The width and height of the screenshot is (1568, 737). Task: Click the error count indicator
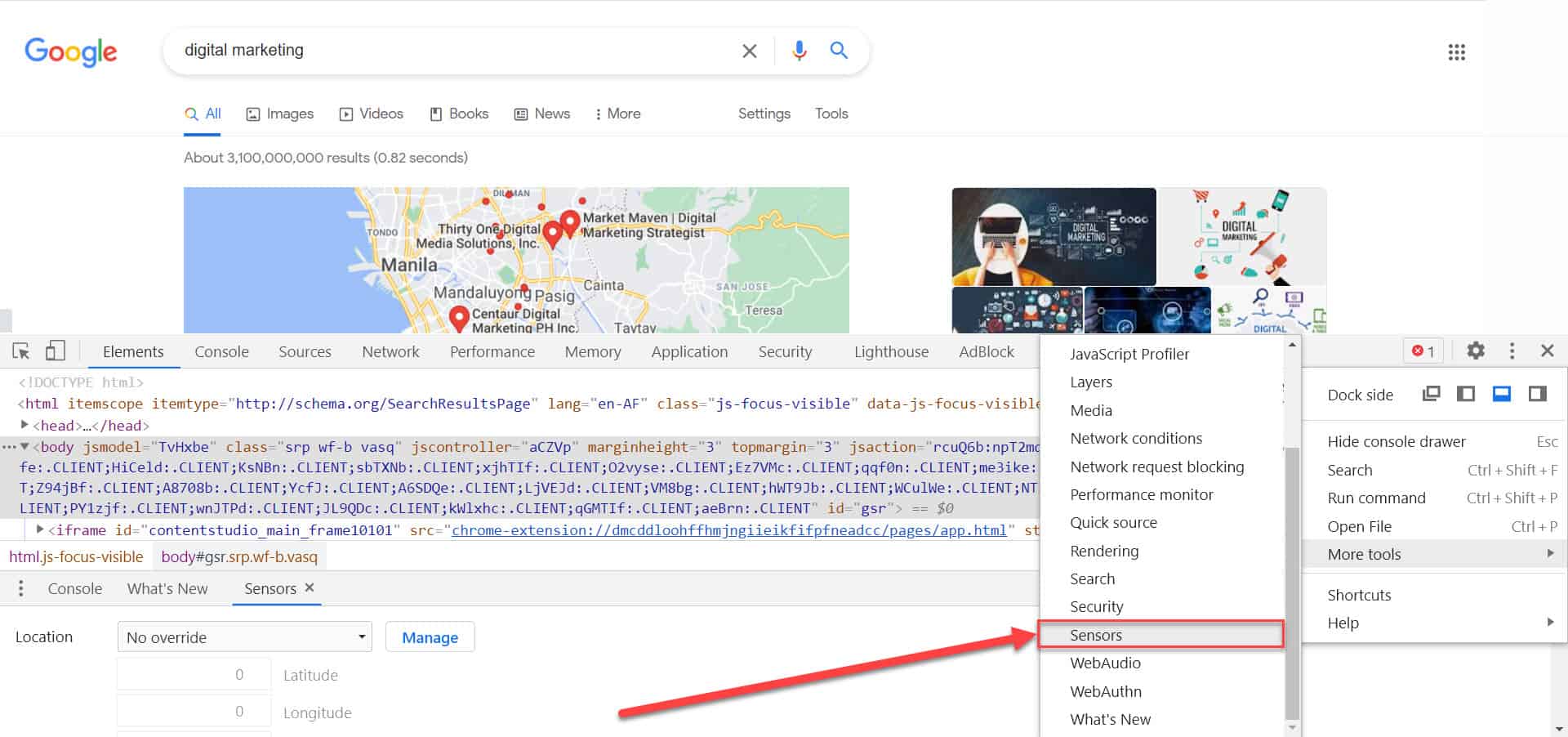click(1423, 351)
